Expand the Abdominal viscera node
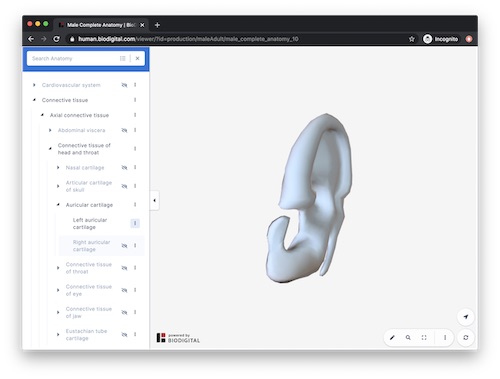 50,130
